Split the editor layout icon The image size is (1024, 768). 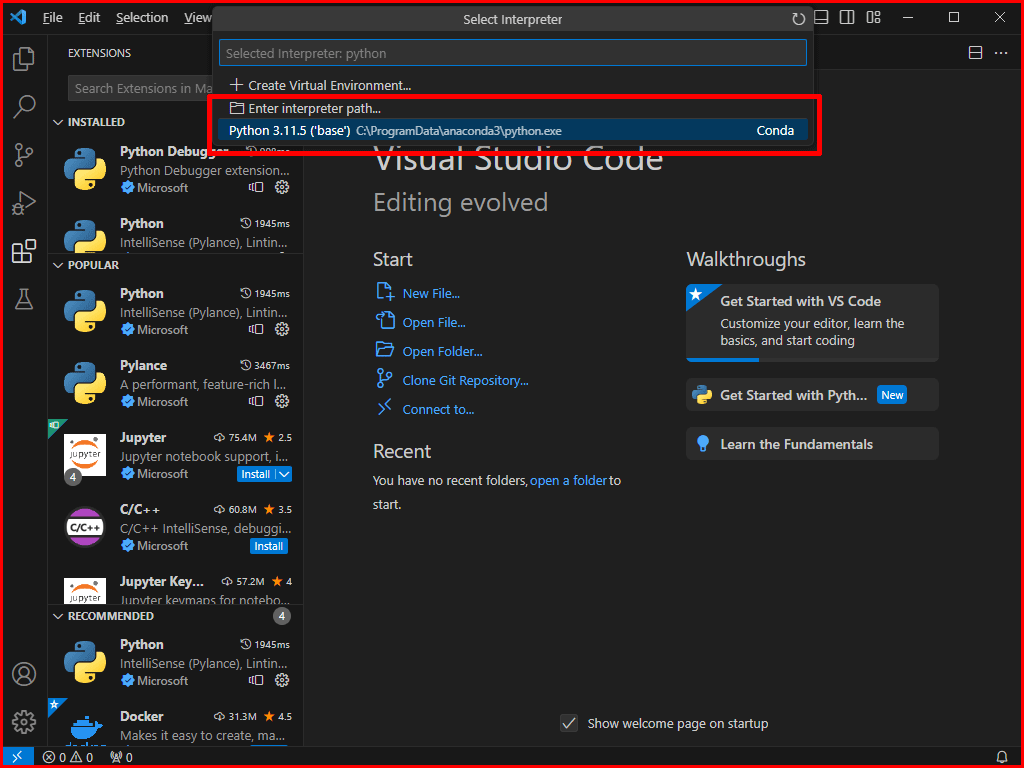coord(975,53)
